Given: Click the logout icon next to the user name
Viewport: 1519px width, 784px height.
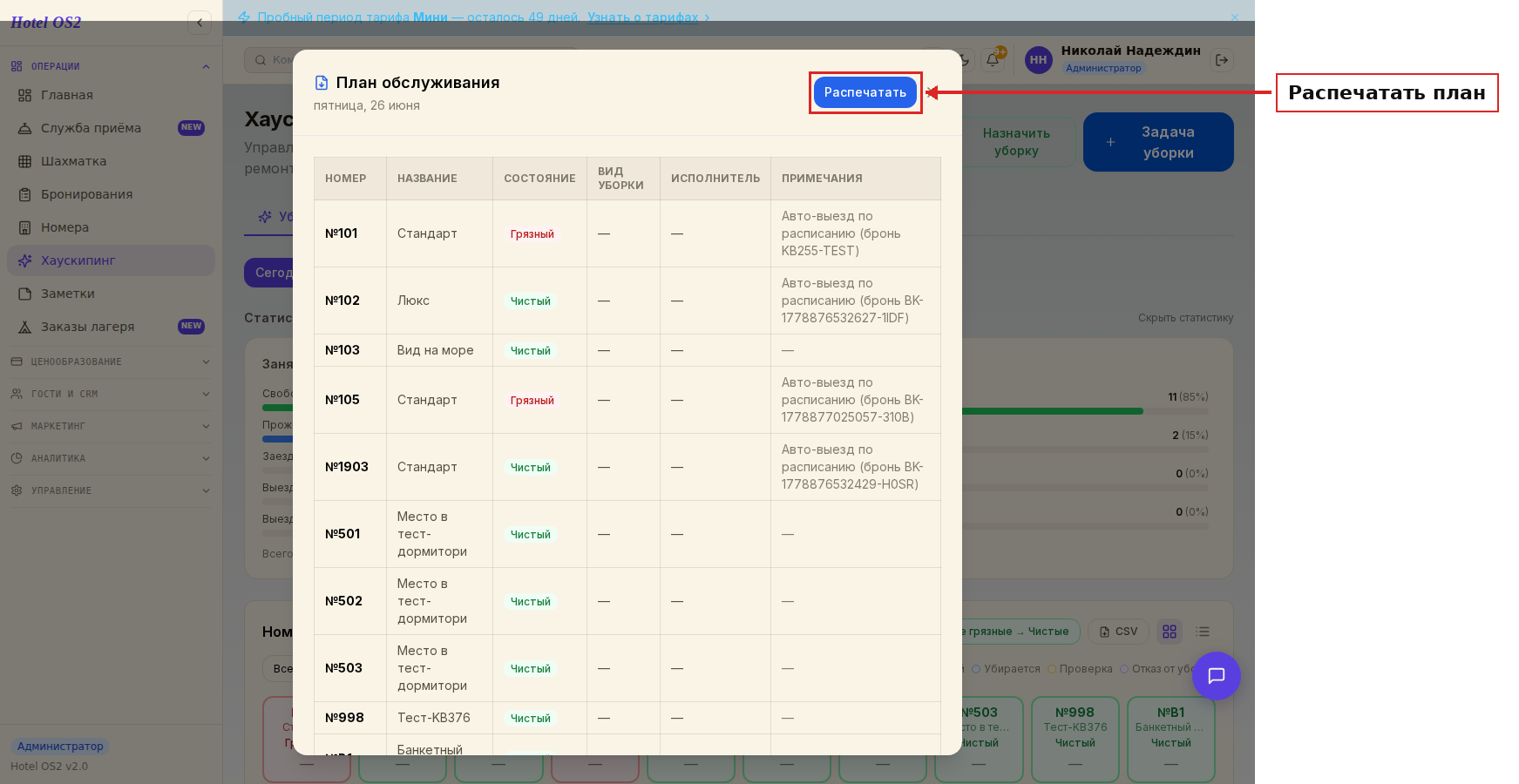Looking at the screenshot, I should pos(1222,59).
